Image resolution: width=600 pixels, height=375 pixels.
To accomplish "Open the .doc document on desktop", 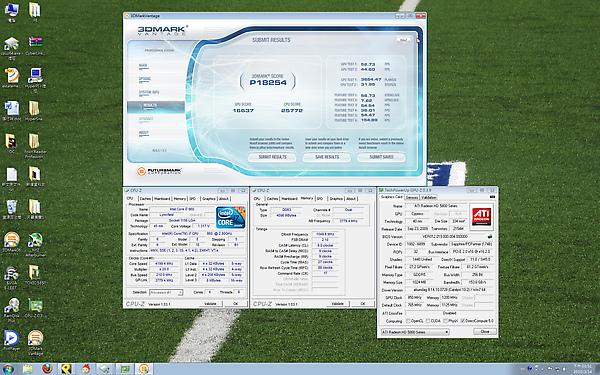I will (11, 111).
